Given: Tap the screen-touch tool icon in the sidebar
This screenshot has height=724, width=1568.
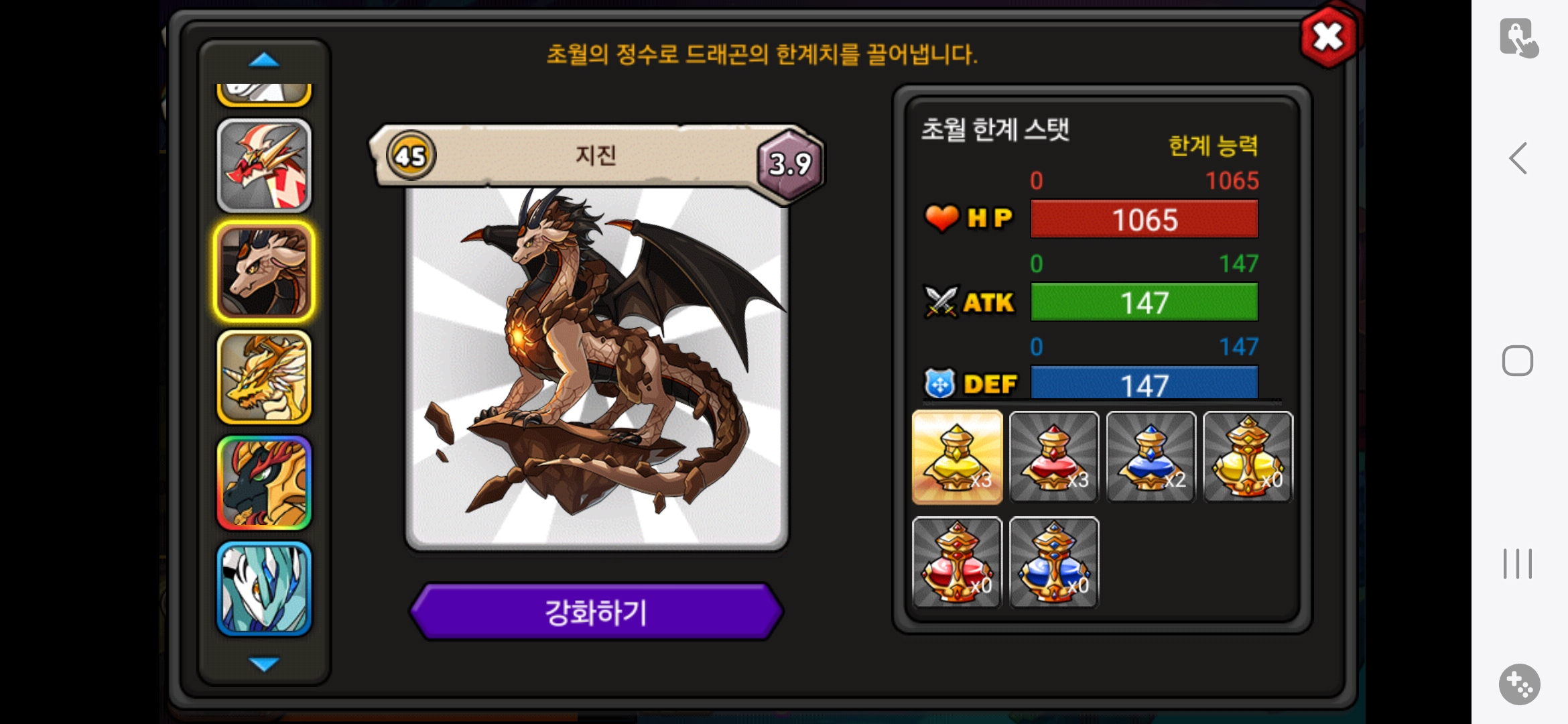Looking at the screenshot, I should [x=1518, y=38].
